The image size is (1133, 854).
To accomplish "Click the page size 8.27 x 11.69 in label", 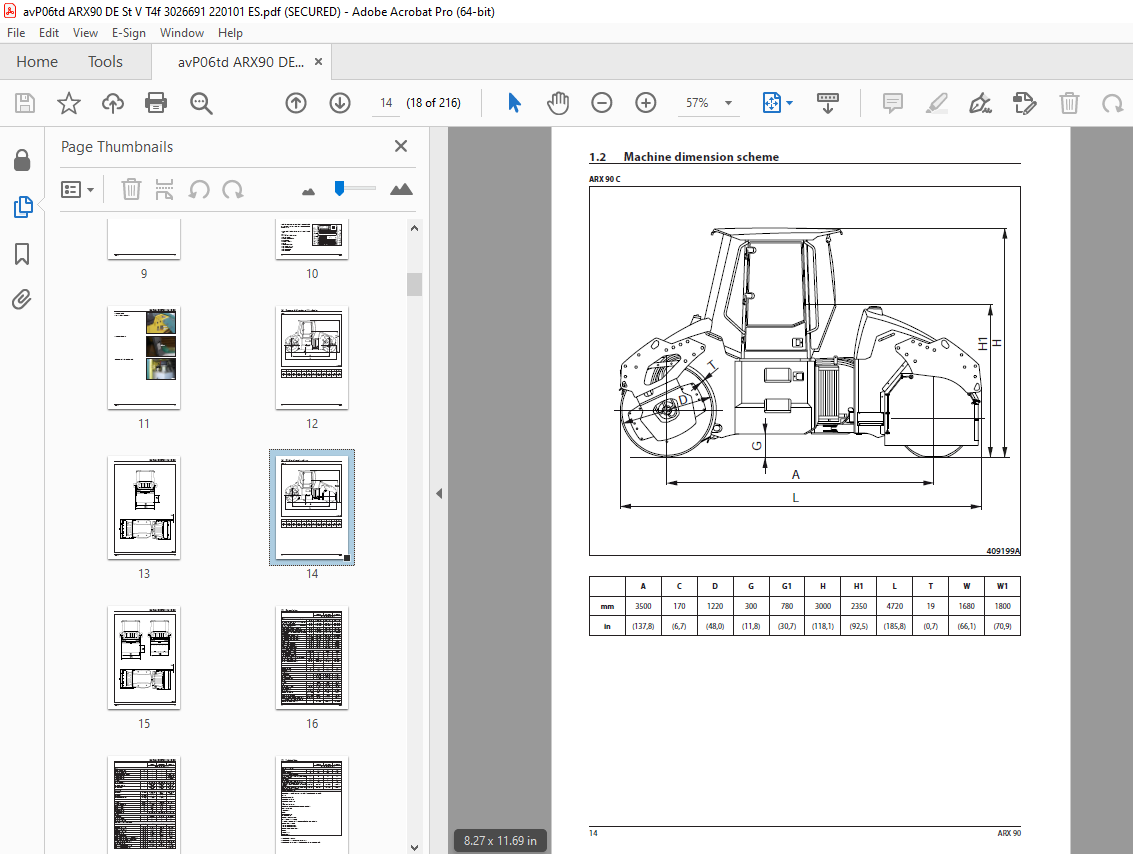I will (x=500, y=841).
